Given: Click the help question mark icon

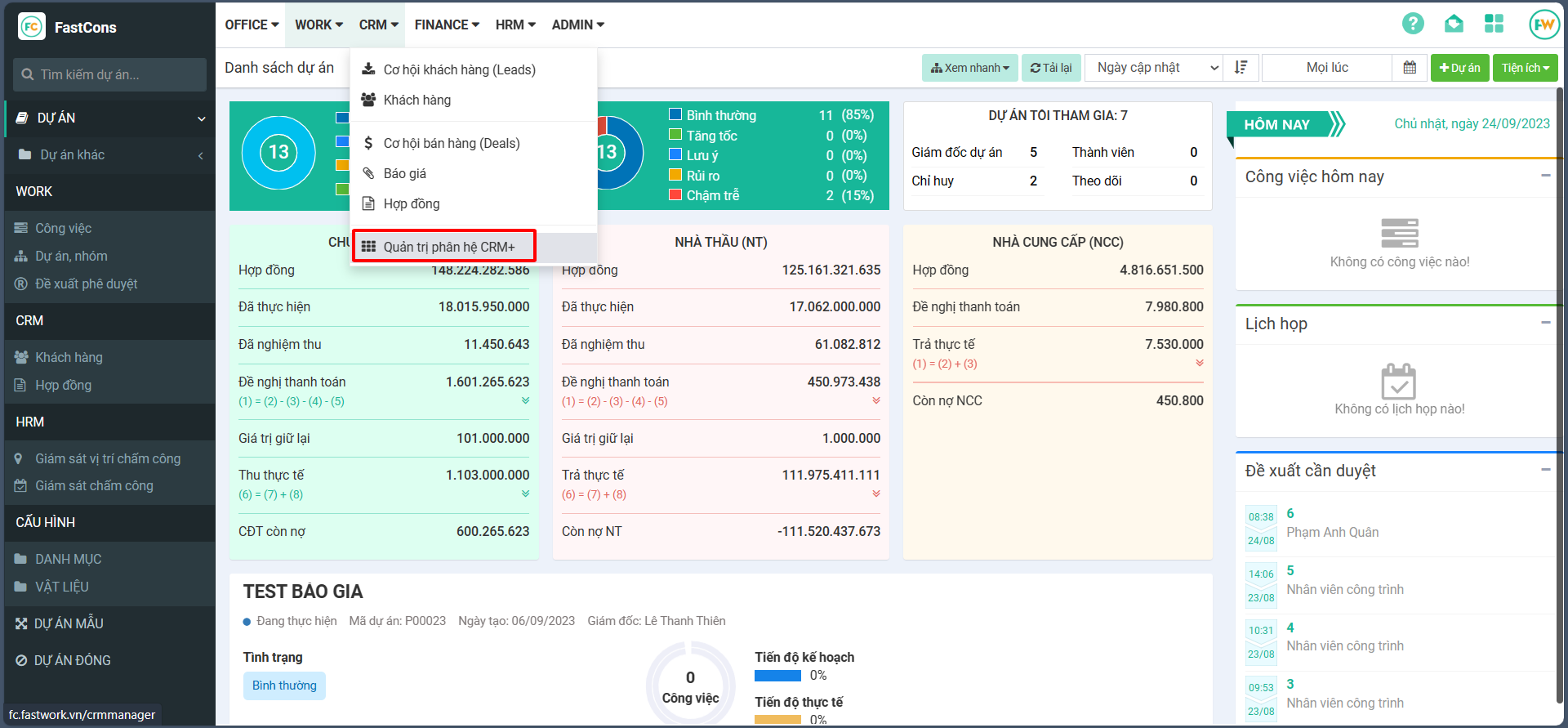Looking at the screenshot, I should point(1413,24).
